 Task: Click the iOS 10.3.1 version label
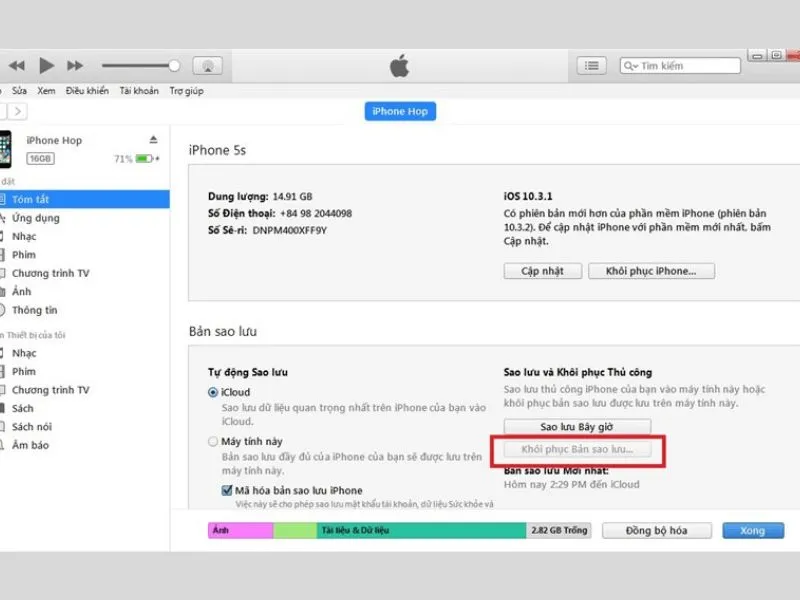[x=528, y=196]
